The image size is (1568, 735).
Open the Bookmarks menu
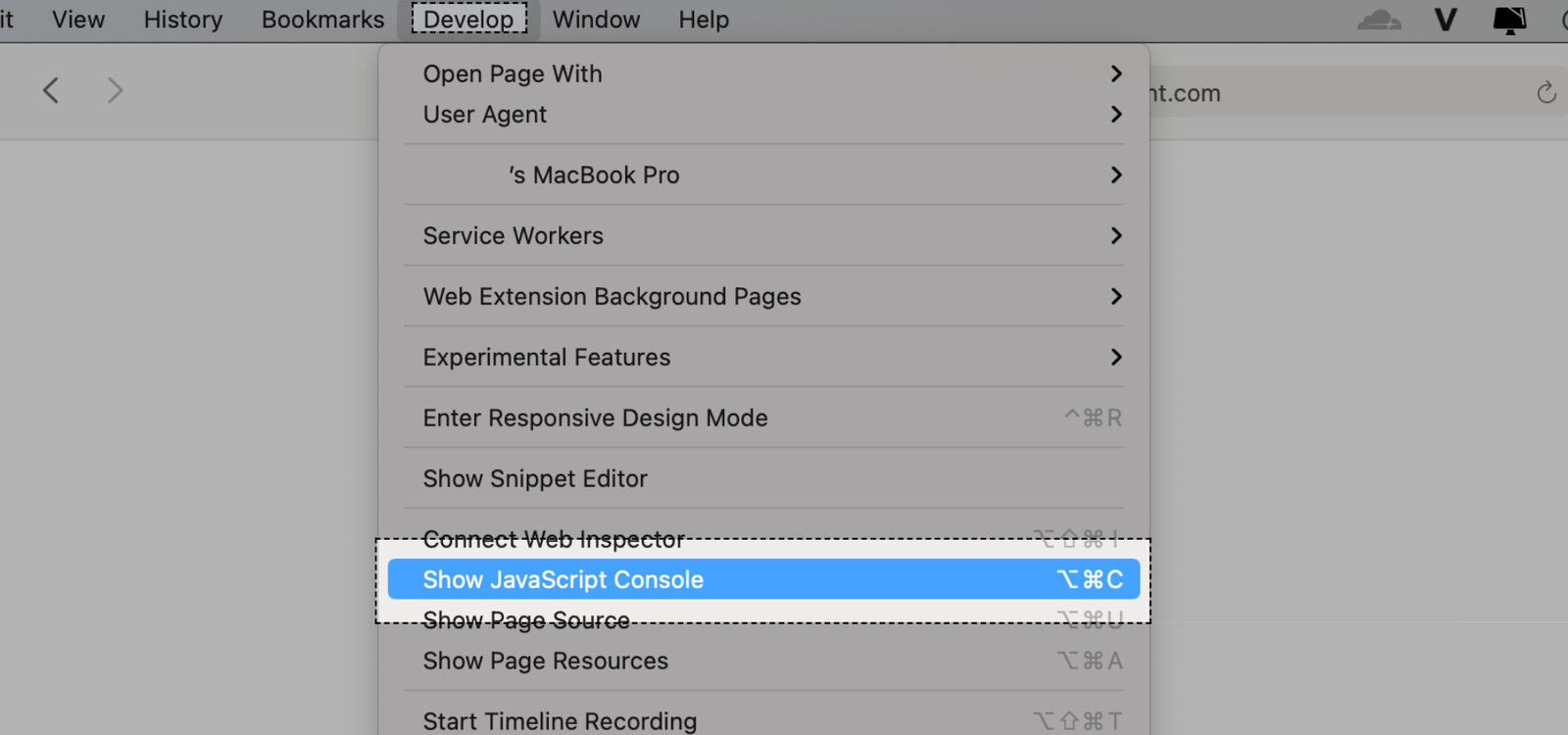point(322,20)
